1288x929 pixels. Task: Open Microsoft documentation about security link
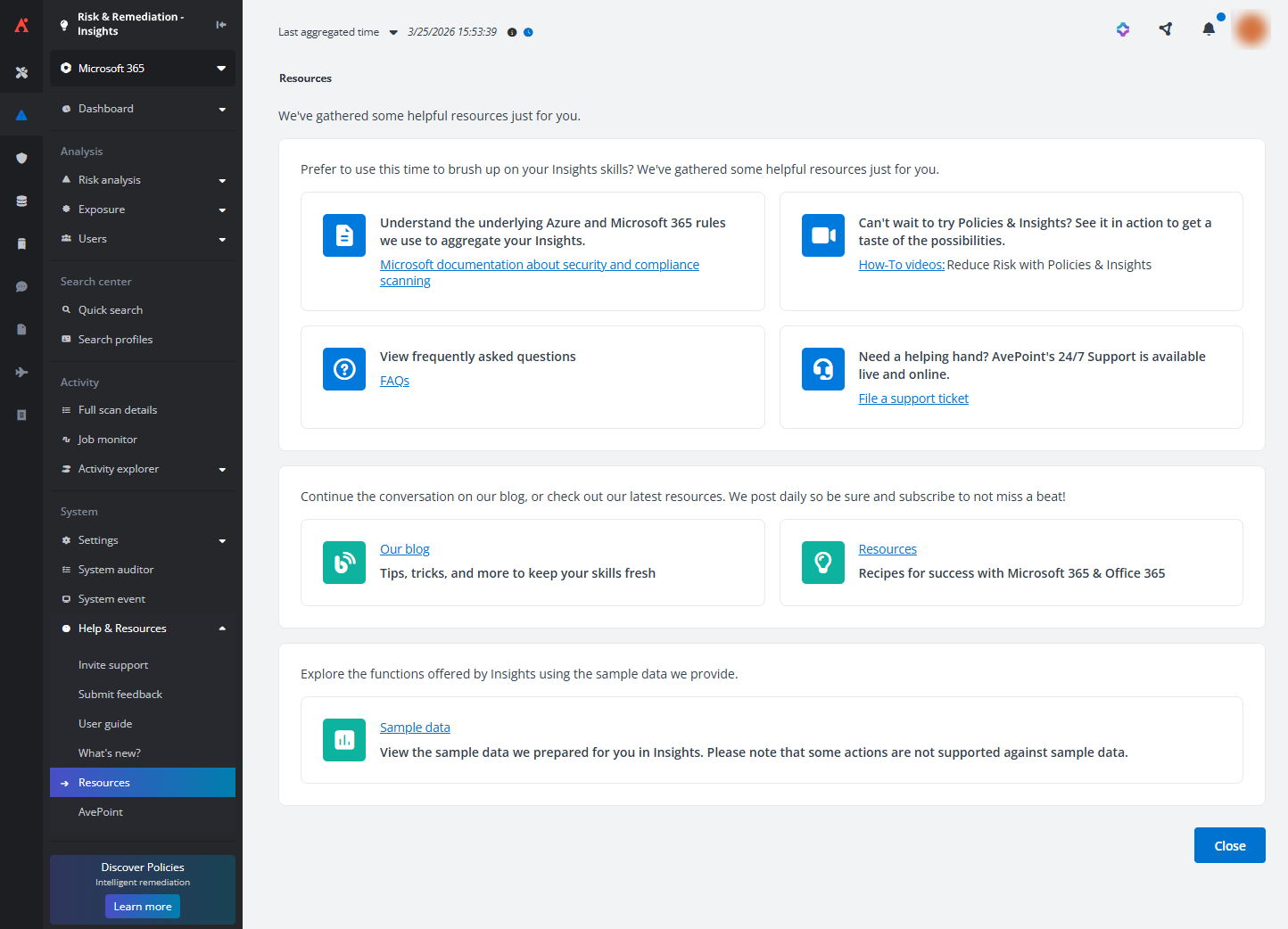point(540,273)
